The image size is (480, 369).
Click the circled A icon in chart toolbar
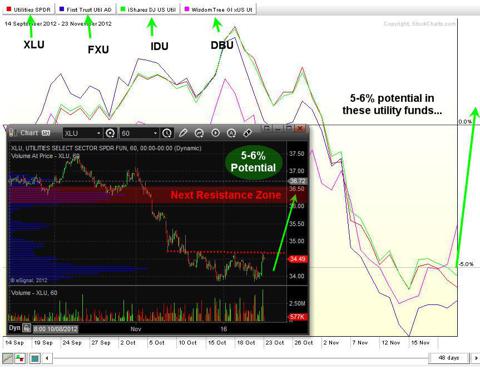[231, 133]
